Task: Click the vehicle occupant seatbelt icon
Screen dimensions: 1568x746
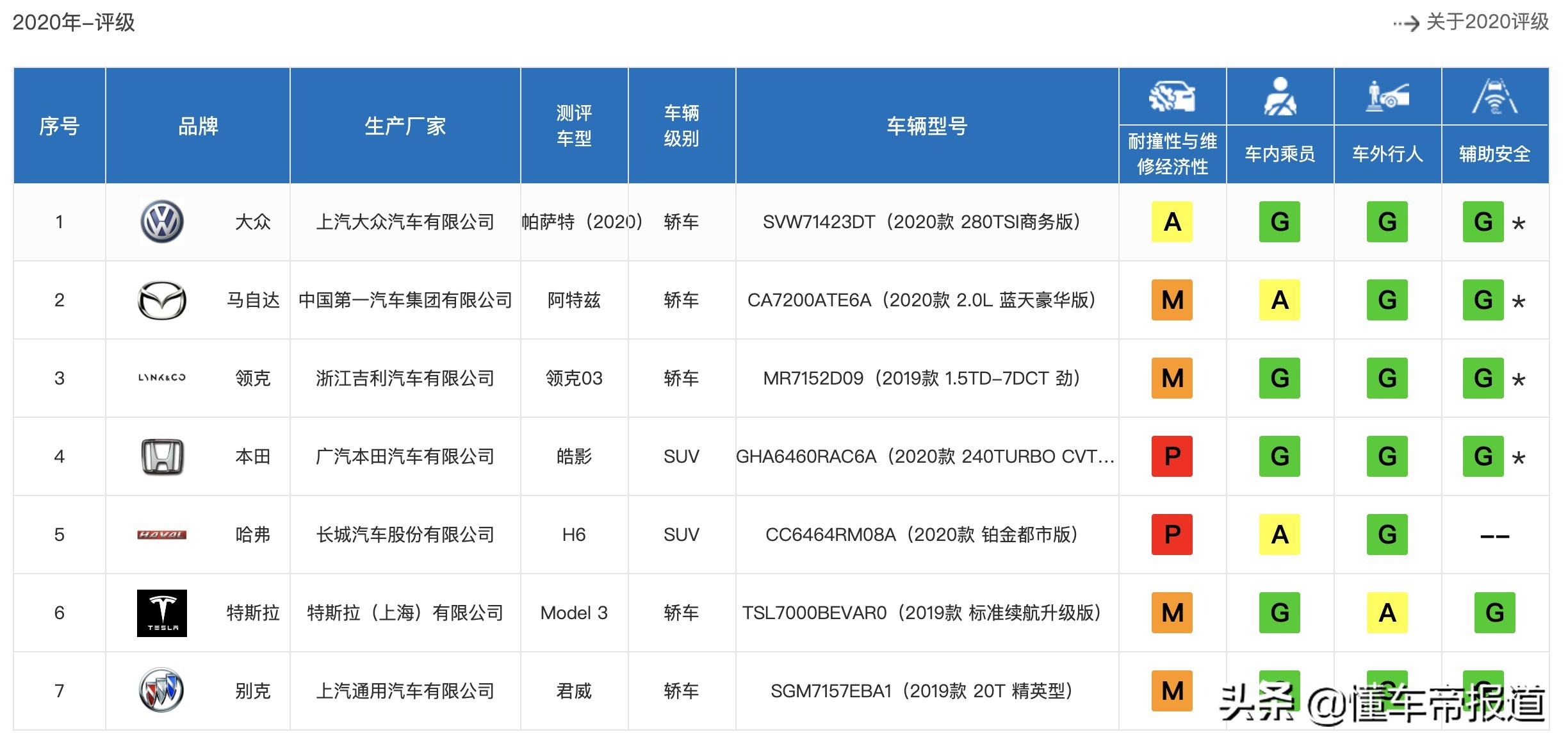Action: point(1279,97)
